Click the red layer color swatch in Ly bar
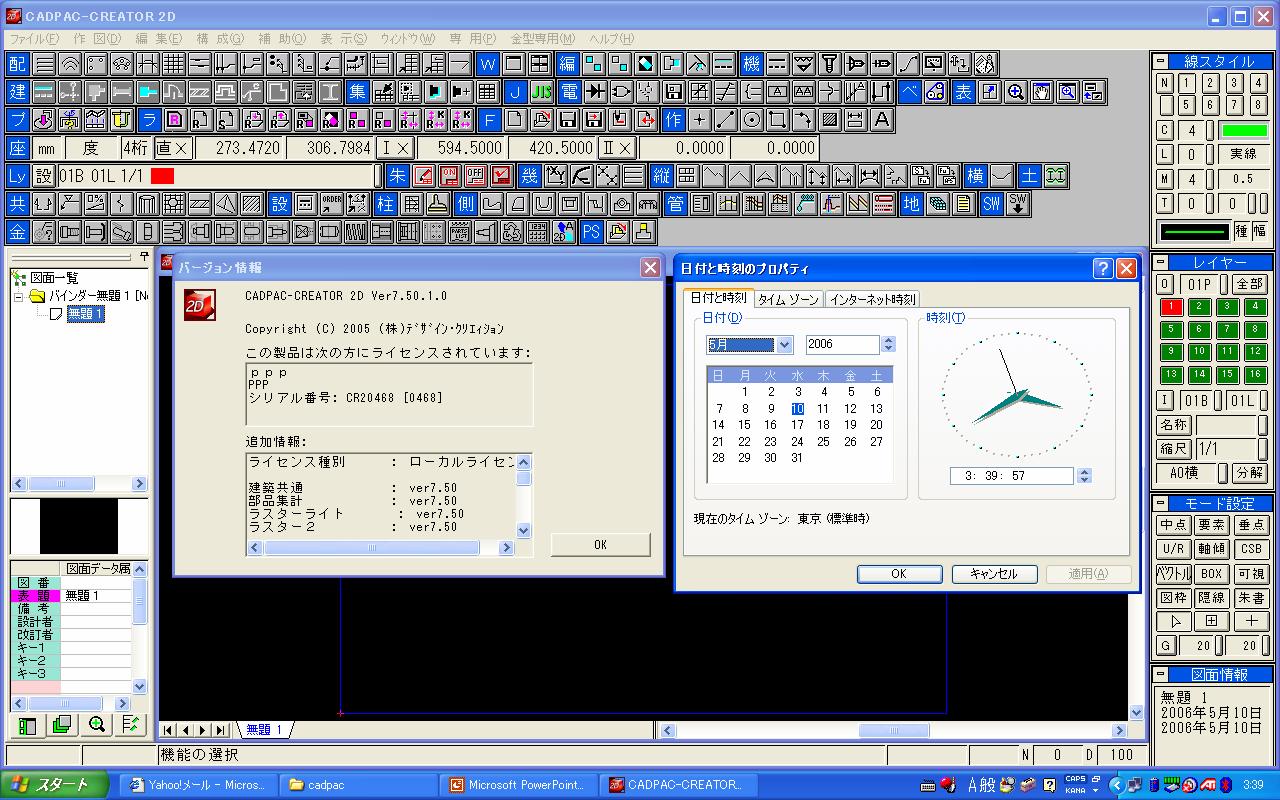 point(162,176)
